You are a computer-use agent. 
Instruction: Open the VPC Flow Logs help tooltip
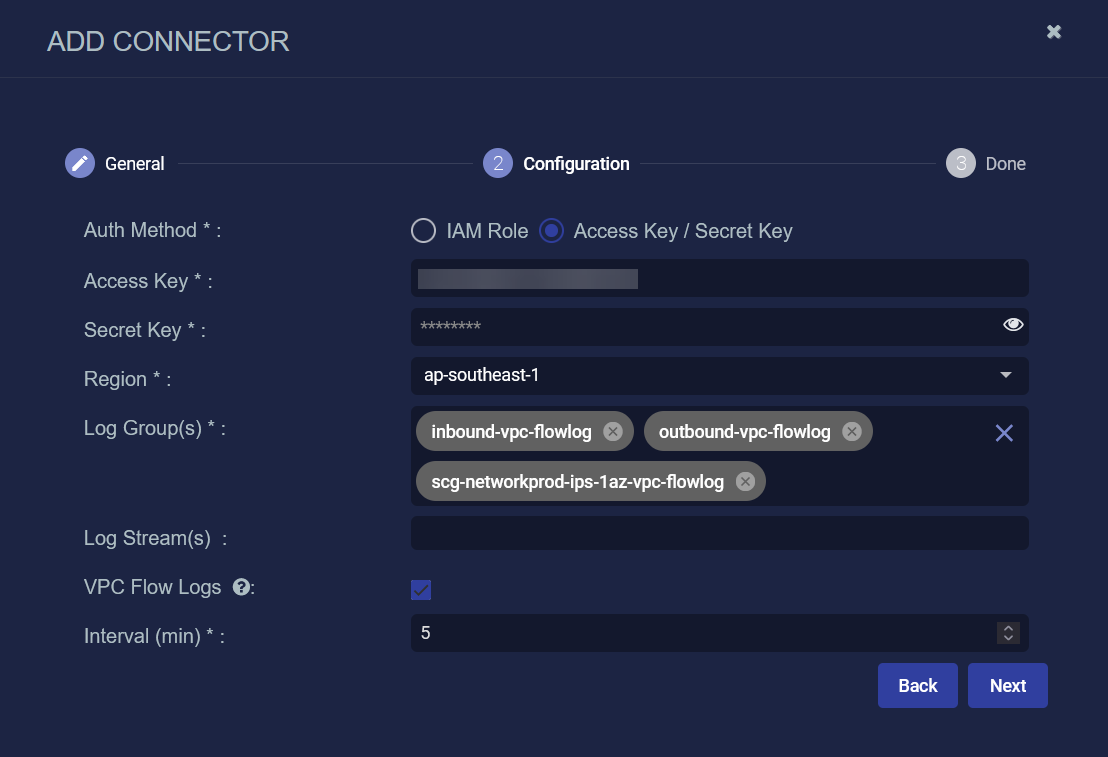coord(240,588)
